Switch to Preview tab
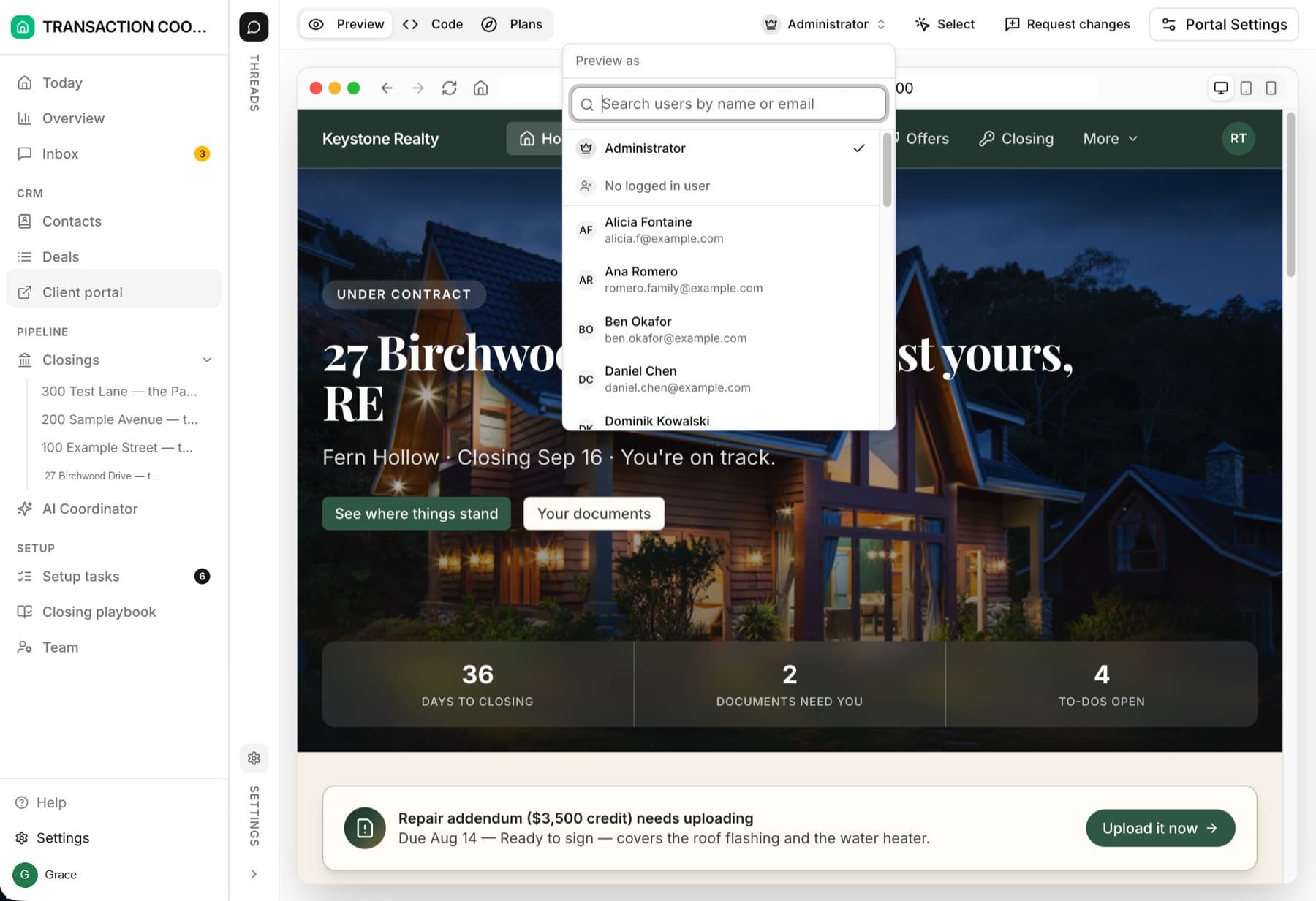 coord(347,24)
